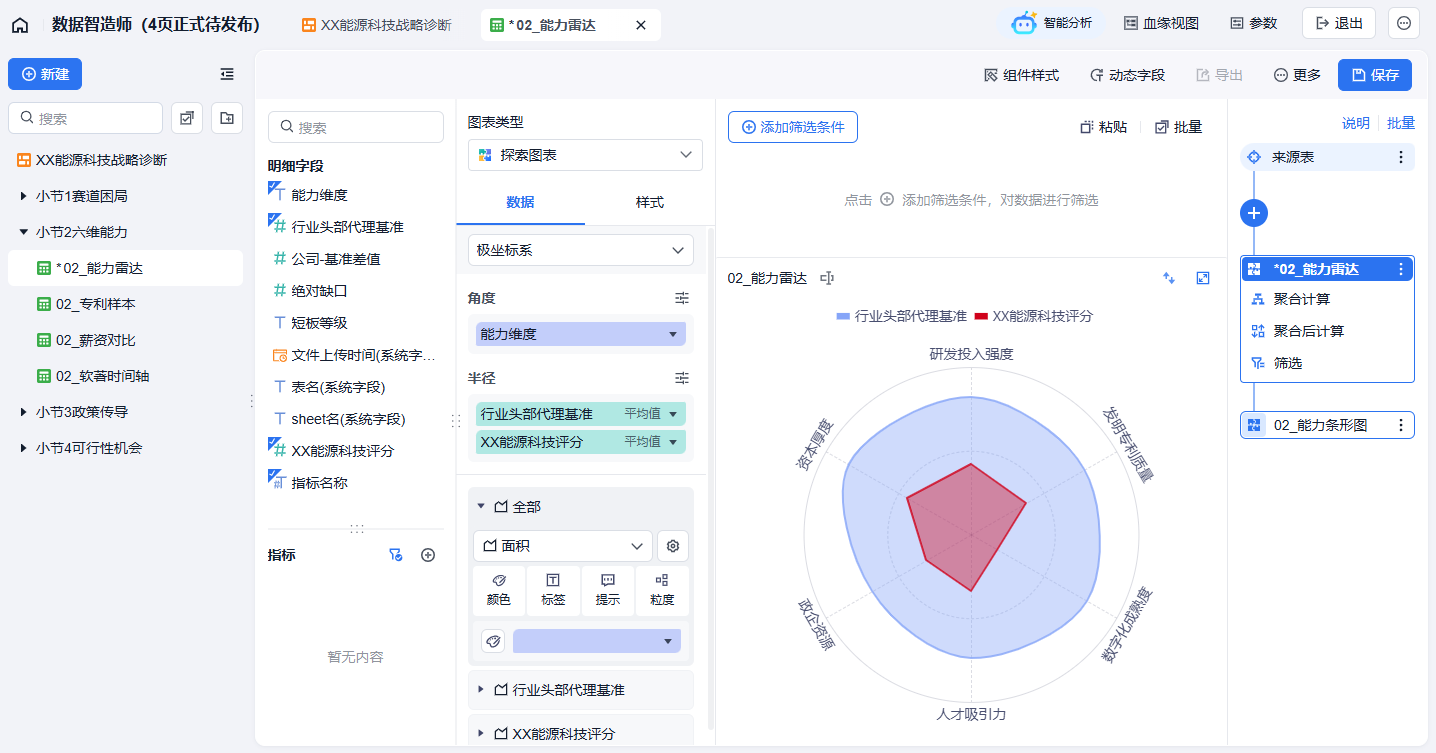The width and height of the screenshot is (1436, 753).
Task: Go to home via the house icon
Action: coord(20,25)
